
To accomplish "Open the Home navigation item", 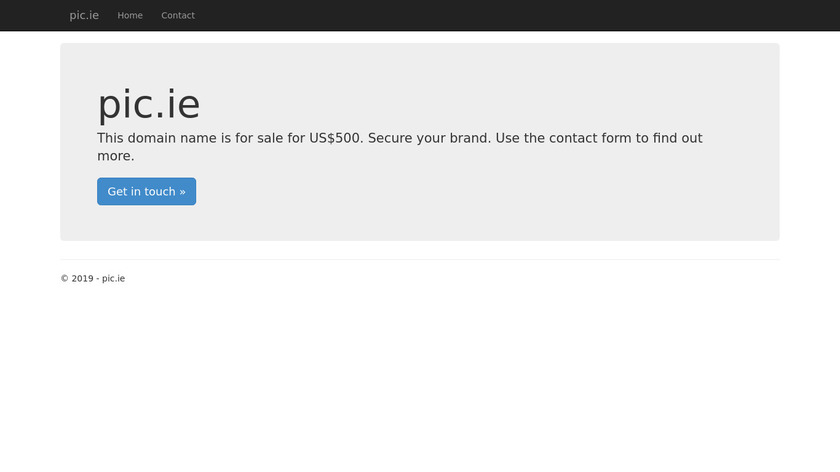I will click(x=130, y=15).
